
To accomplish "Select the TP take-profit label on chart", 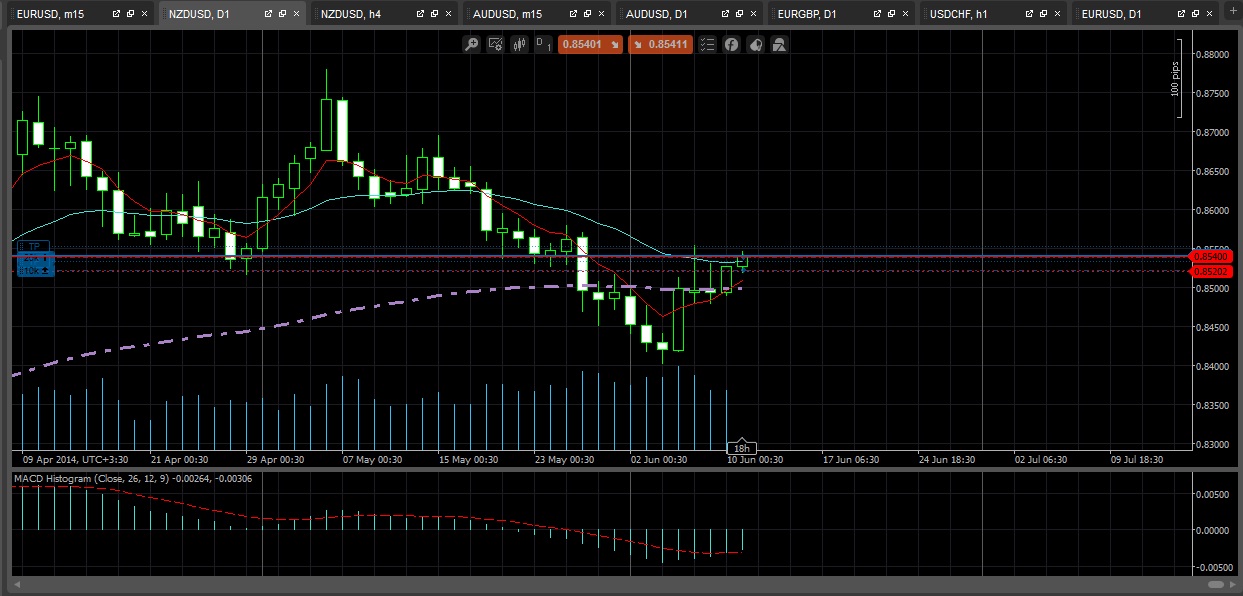I will (x=34, y=246).
